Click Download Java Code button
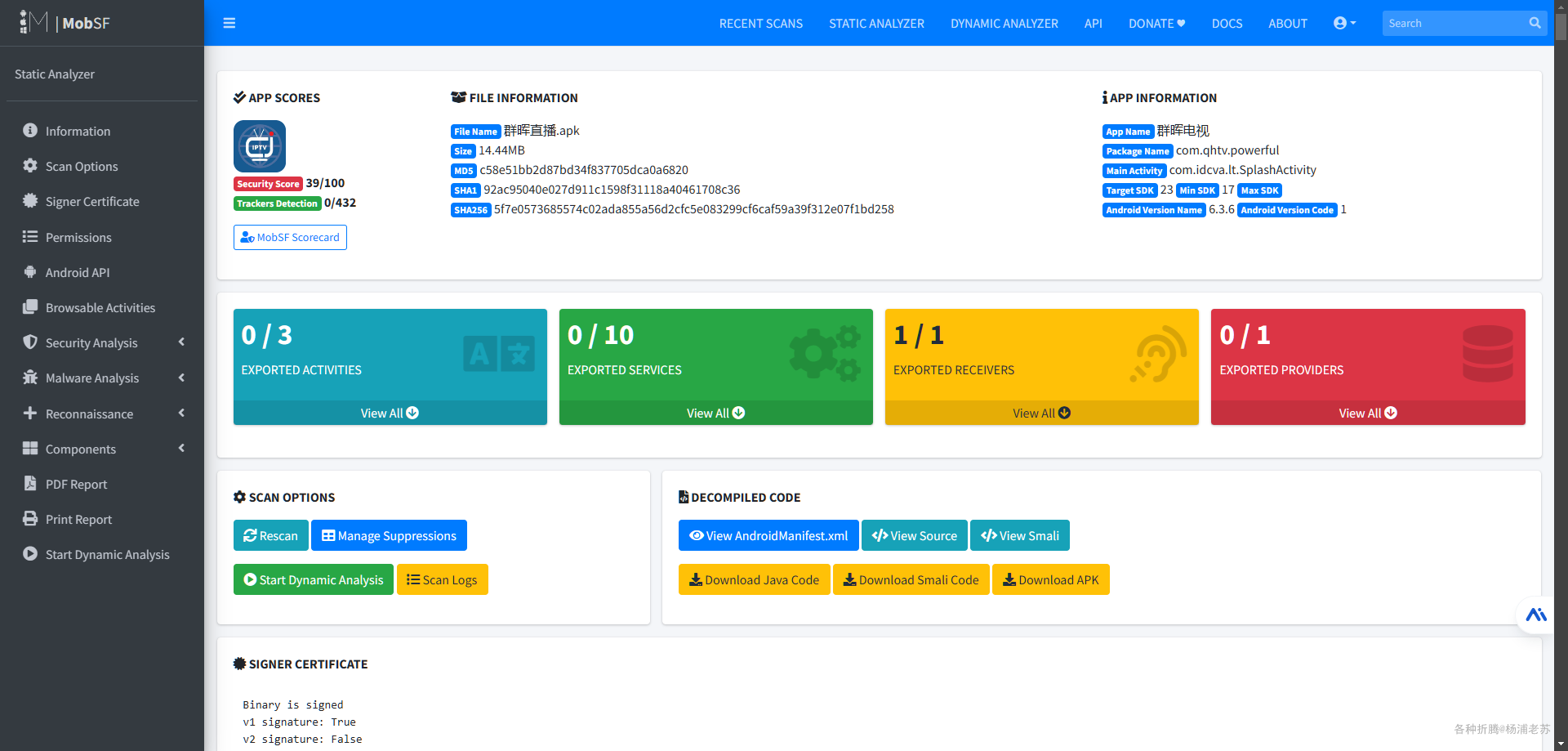Image resolution: width=1568 pixels, height=751 pixels. (x=755, y=579)
